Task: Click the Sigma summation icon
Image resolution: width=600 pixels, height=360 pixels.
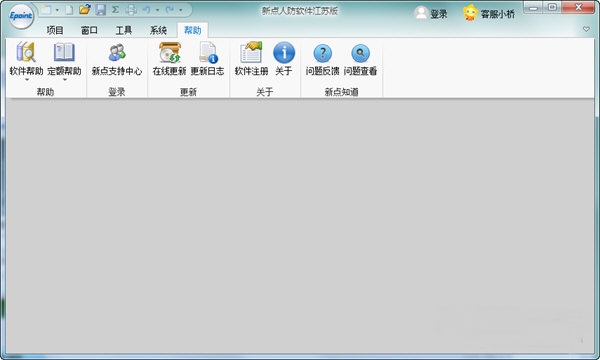Action: [x=116, y=10]
